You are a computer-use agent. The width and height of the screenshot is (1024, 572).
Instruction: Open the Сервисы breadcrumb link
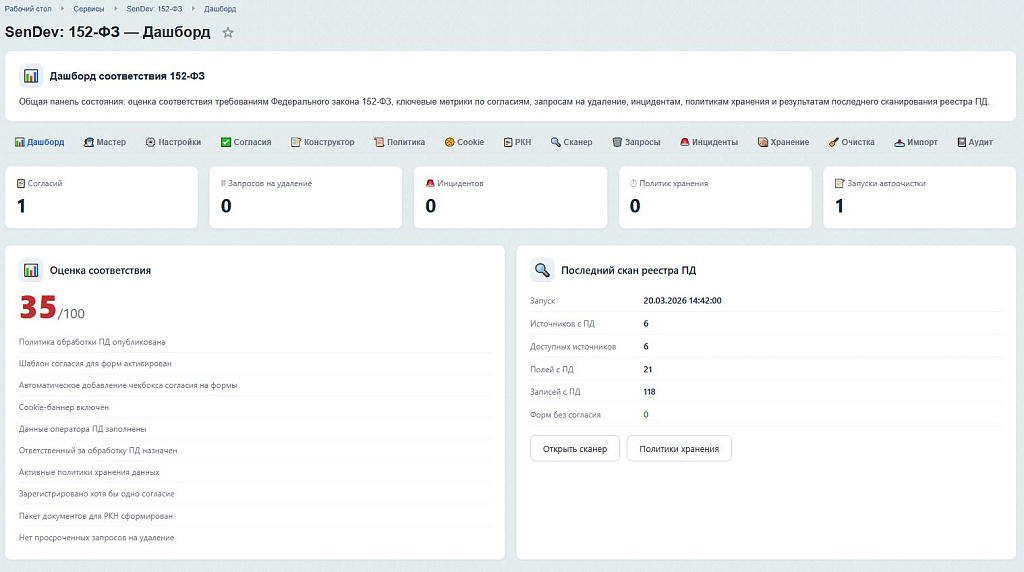tap(89, 8)
